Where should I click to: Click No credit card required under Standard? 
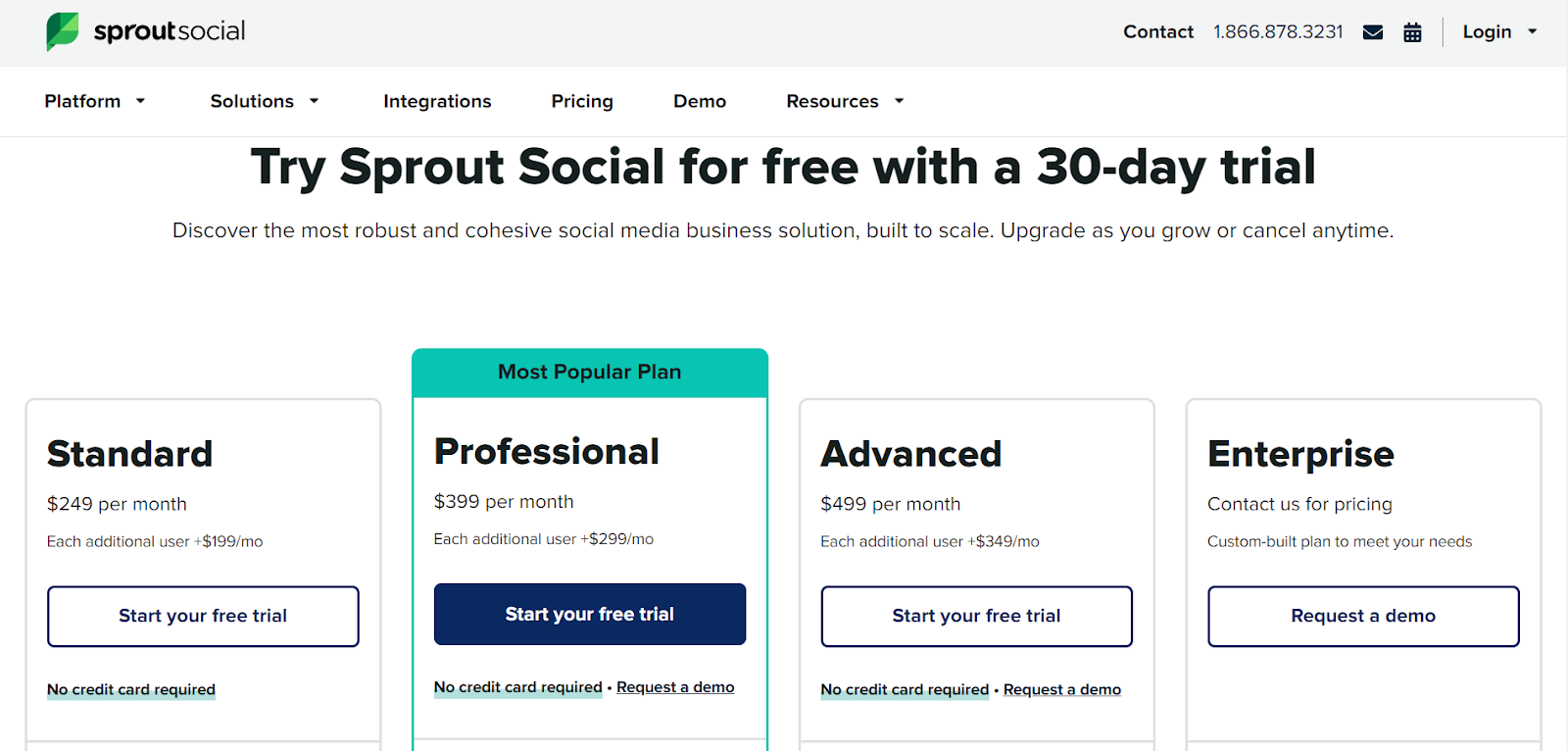point(131,690)
